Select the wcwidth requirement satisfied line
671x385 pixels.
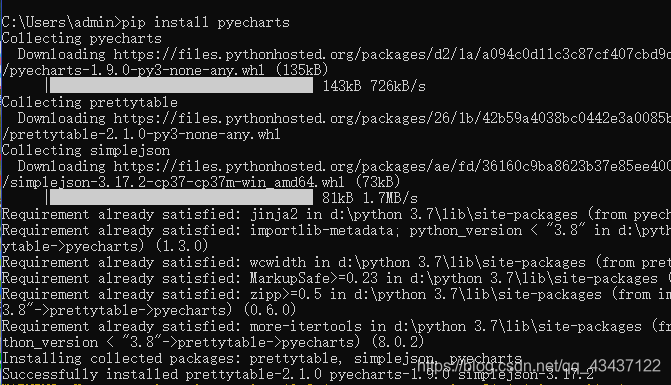[336, 262]
